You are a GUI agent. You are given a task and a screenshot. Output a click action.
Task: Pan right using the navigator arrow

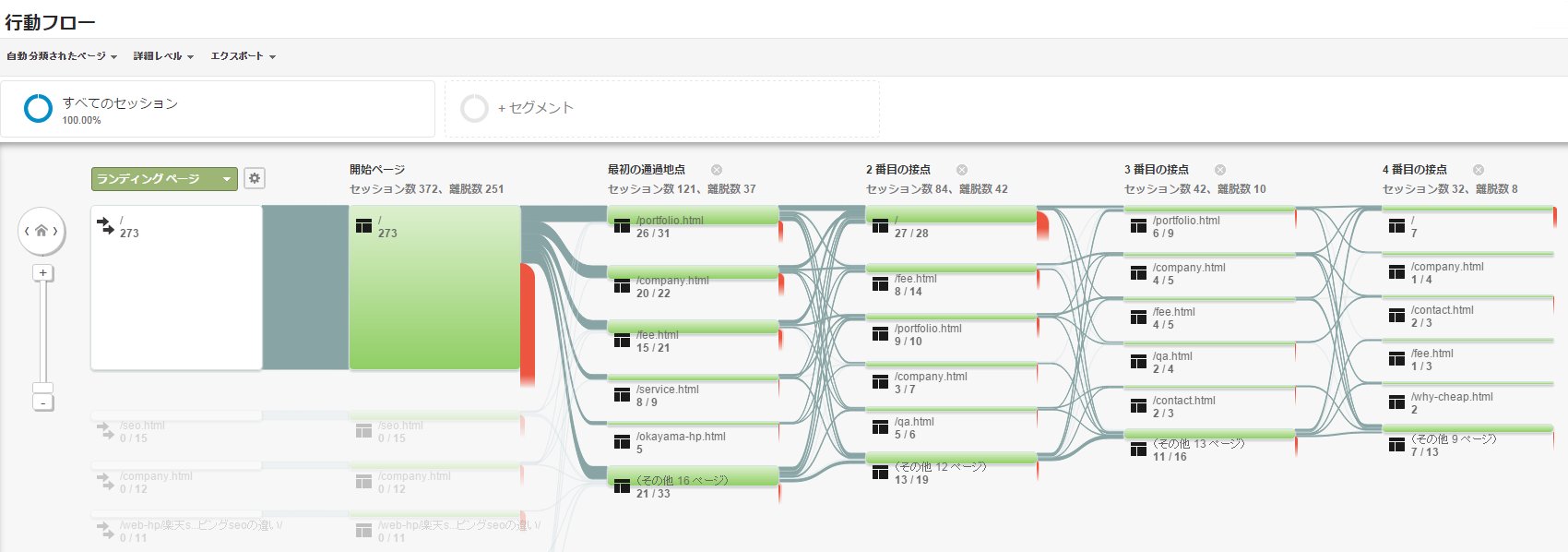(56, 231)
